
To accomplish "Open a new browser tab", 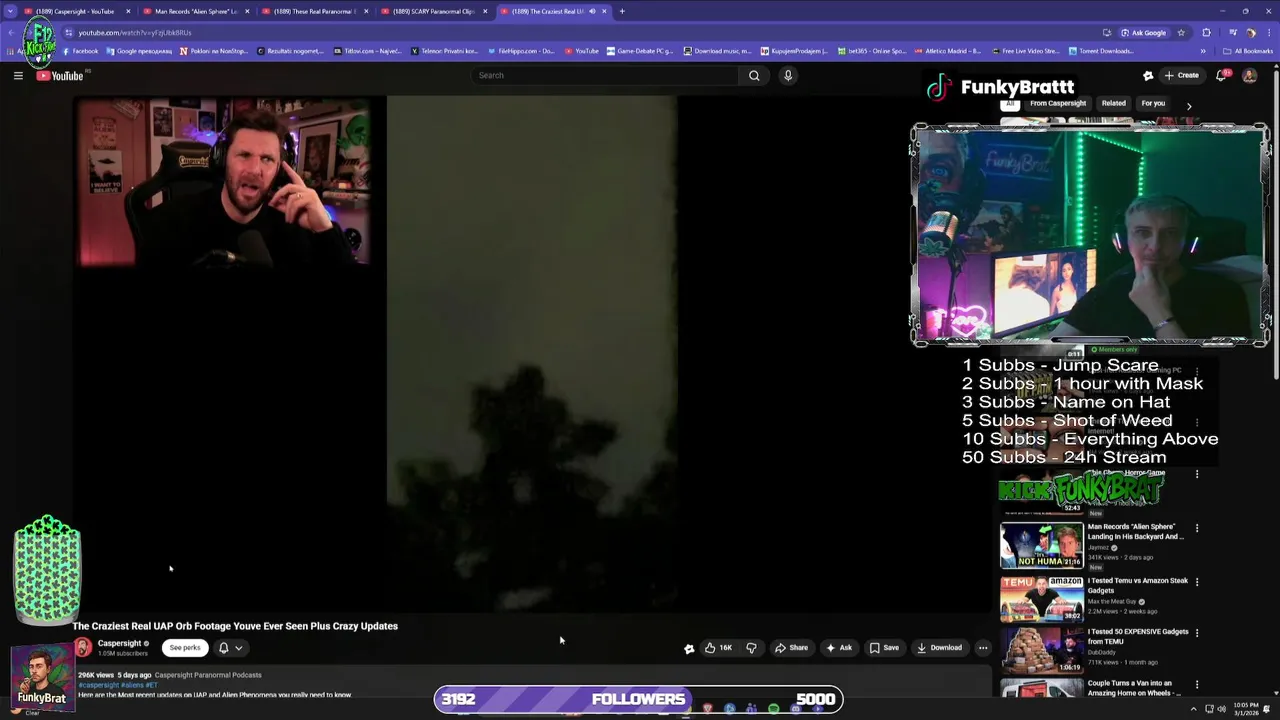I will [622, 11].
